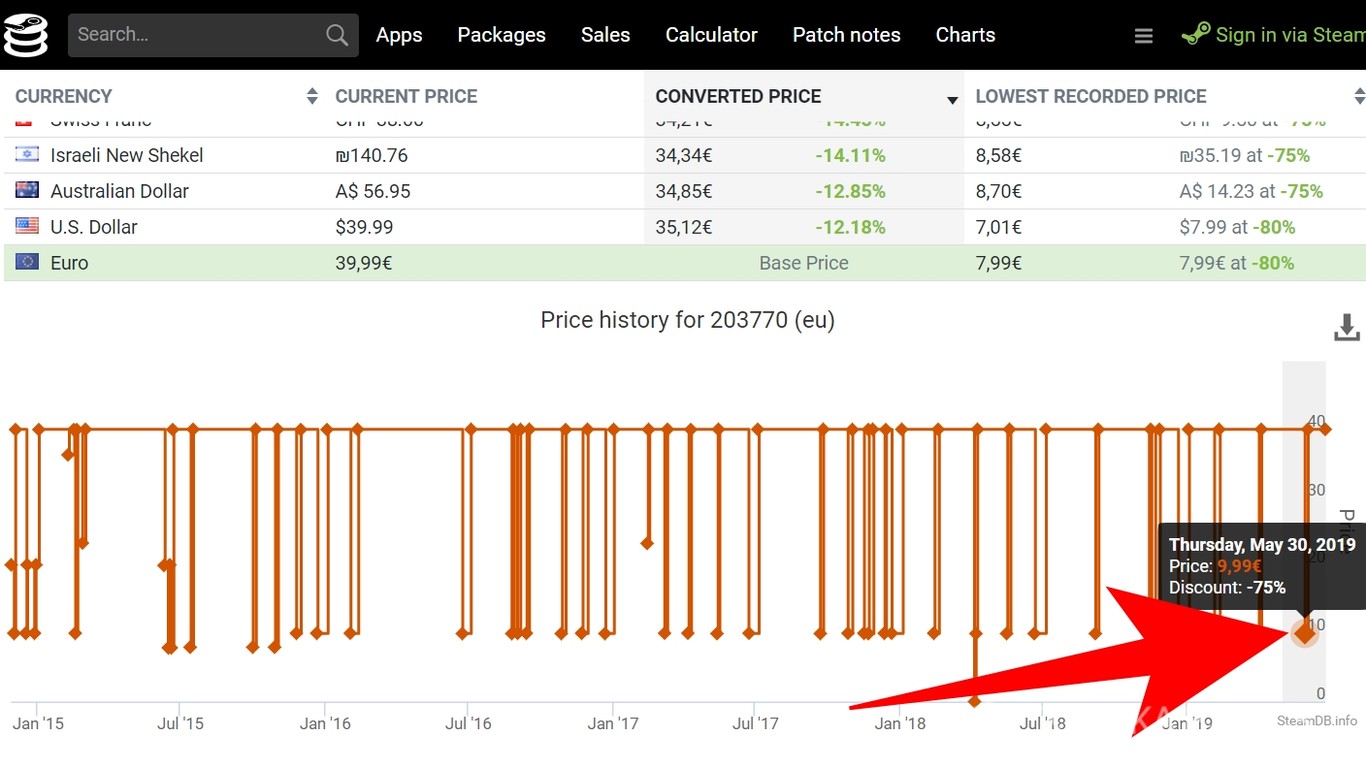Go to the Sales page

[605, 35]
